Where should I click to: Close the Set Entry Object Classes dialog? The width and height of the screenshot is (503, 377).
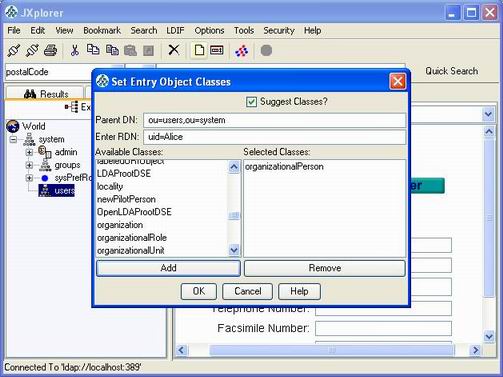click(x=398, y=81)
